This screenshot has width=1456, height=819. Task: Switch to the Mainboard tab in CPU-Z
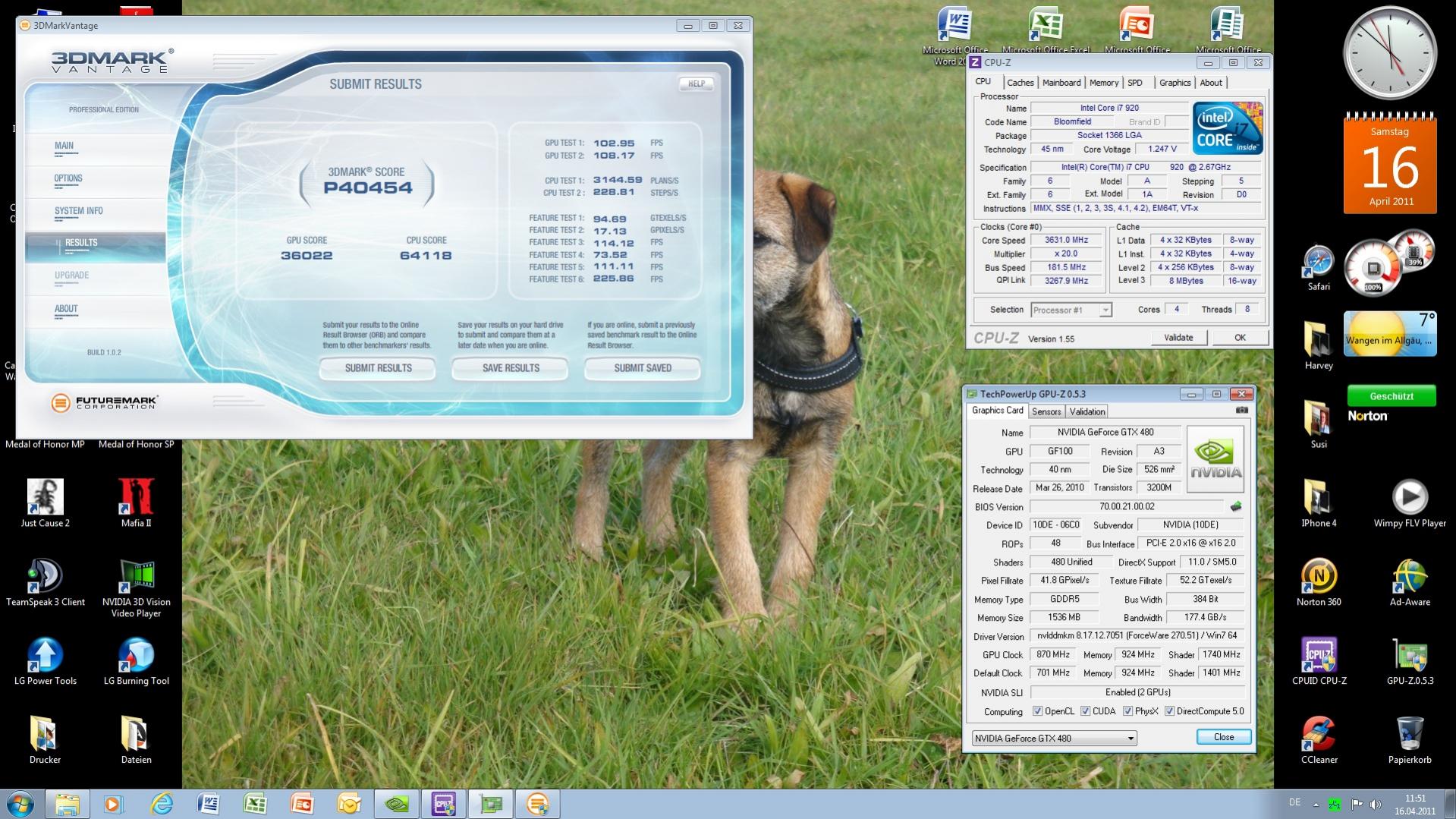[x=1061, y=83]
